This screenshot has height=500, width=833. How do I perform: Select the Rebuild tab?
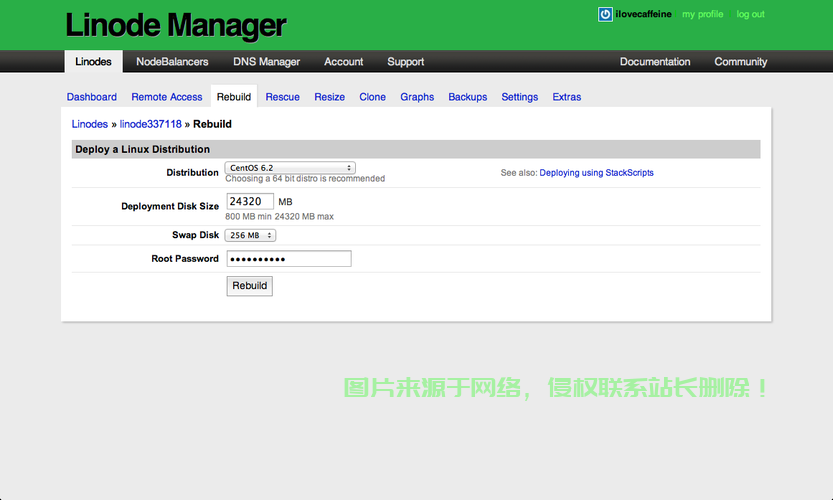(x=234, y=97)
